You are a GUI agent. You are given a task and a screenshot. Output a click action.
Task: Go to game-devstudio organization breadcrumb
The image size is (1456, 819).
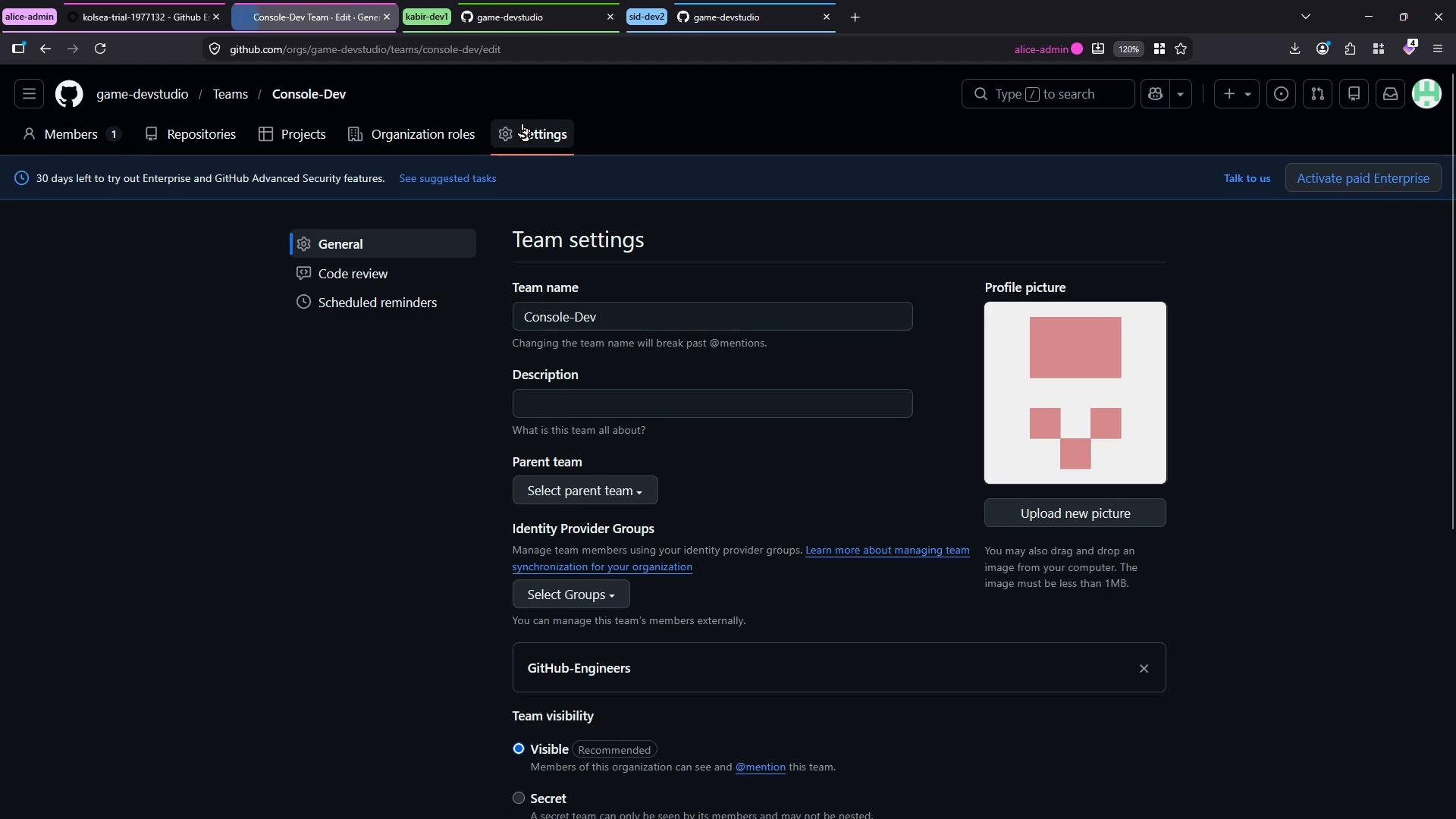(x=142, y=94)
